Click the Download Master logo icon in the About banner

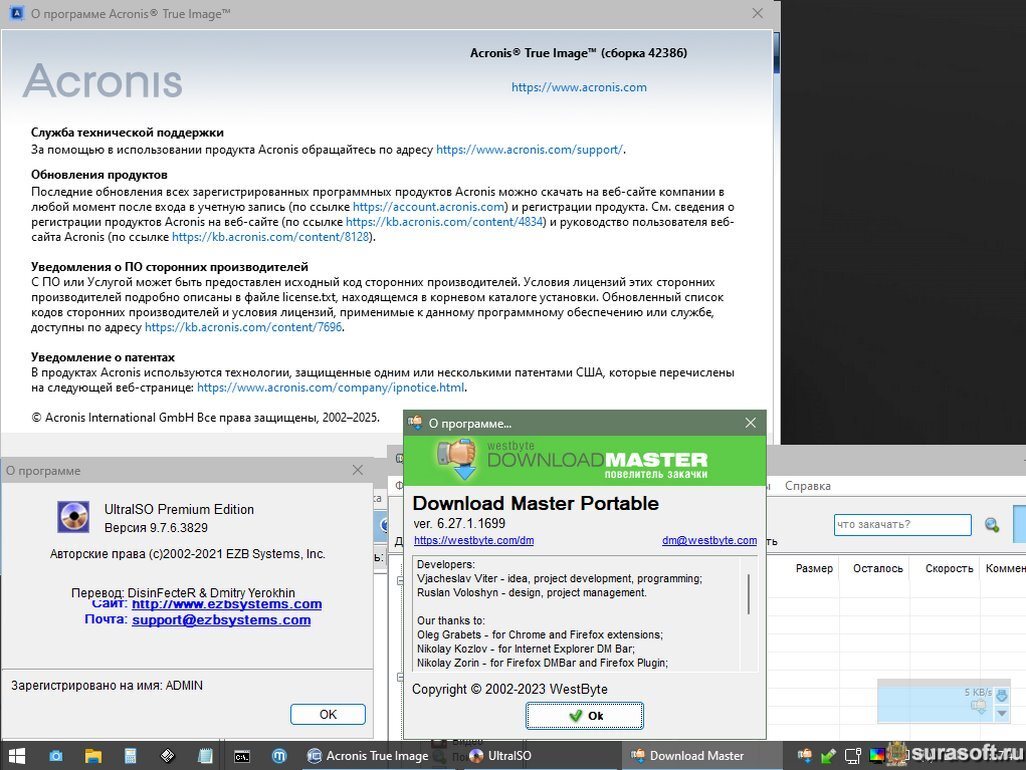coord(457,459)
